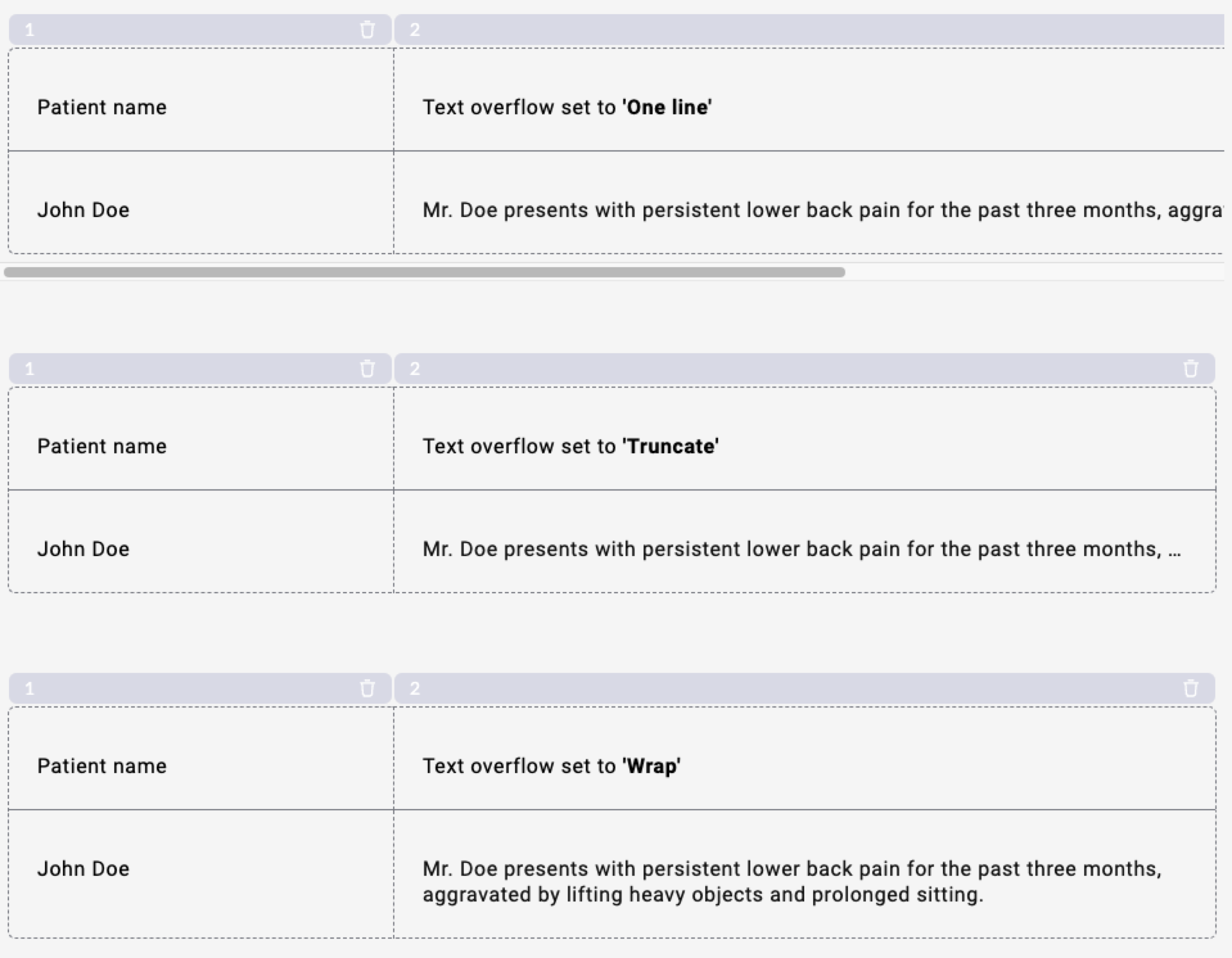Select column 2 header of One line table

(x=809, y=30)
